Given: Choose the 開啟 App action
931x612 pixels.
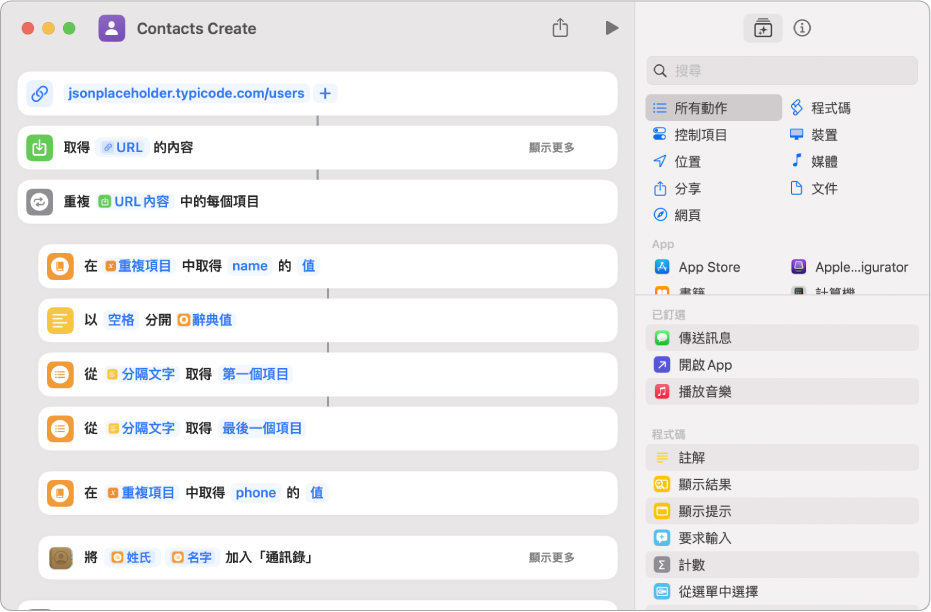Looking at the screenshot, I should point(782,364).
